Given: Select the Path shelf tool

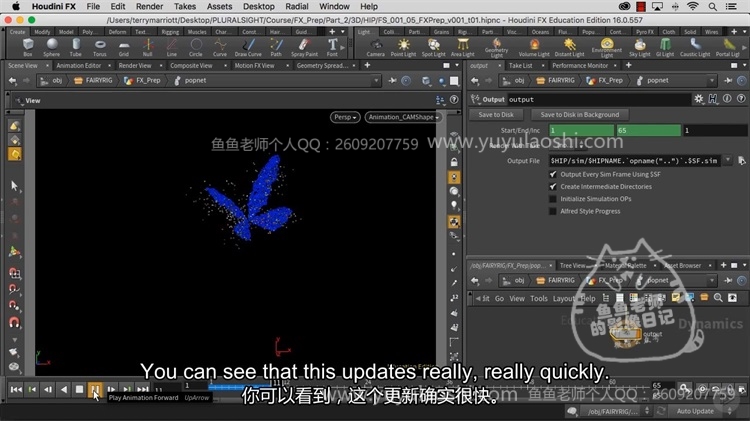Looking at the screenshot, I should (x=276, y=47).
